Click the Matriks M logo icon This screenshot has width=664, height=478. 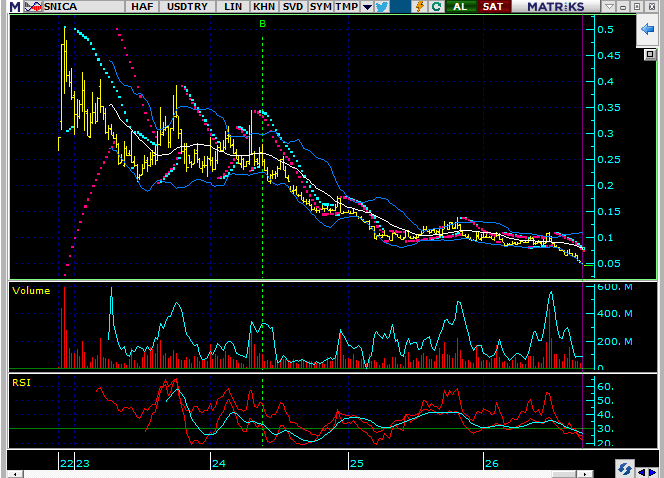(x=15, y=7)
